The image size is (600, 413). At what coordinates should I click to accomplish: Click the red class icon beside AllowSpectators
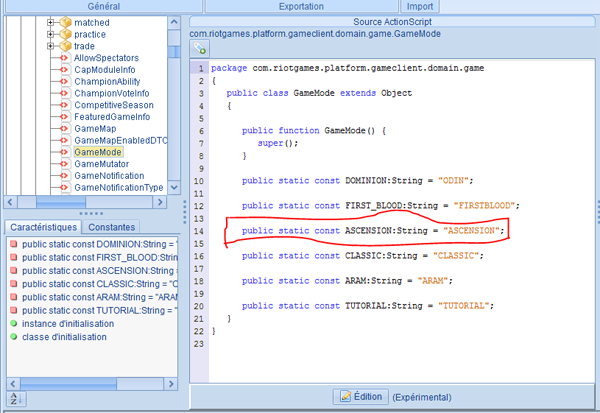point(65,59)
